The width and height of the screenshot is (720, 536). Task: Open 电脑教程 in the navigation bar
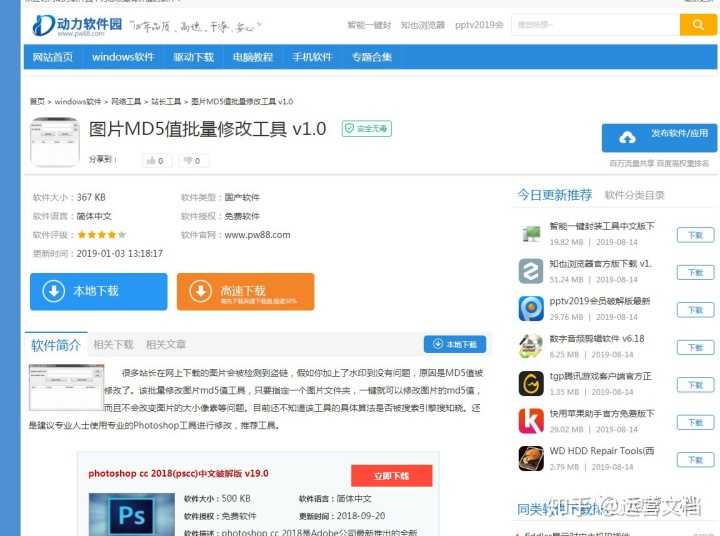pos(253,57)
